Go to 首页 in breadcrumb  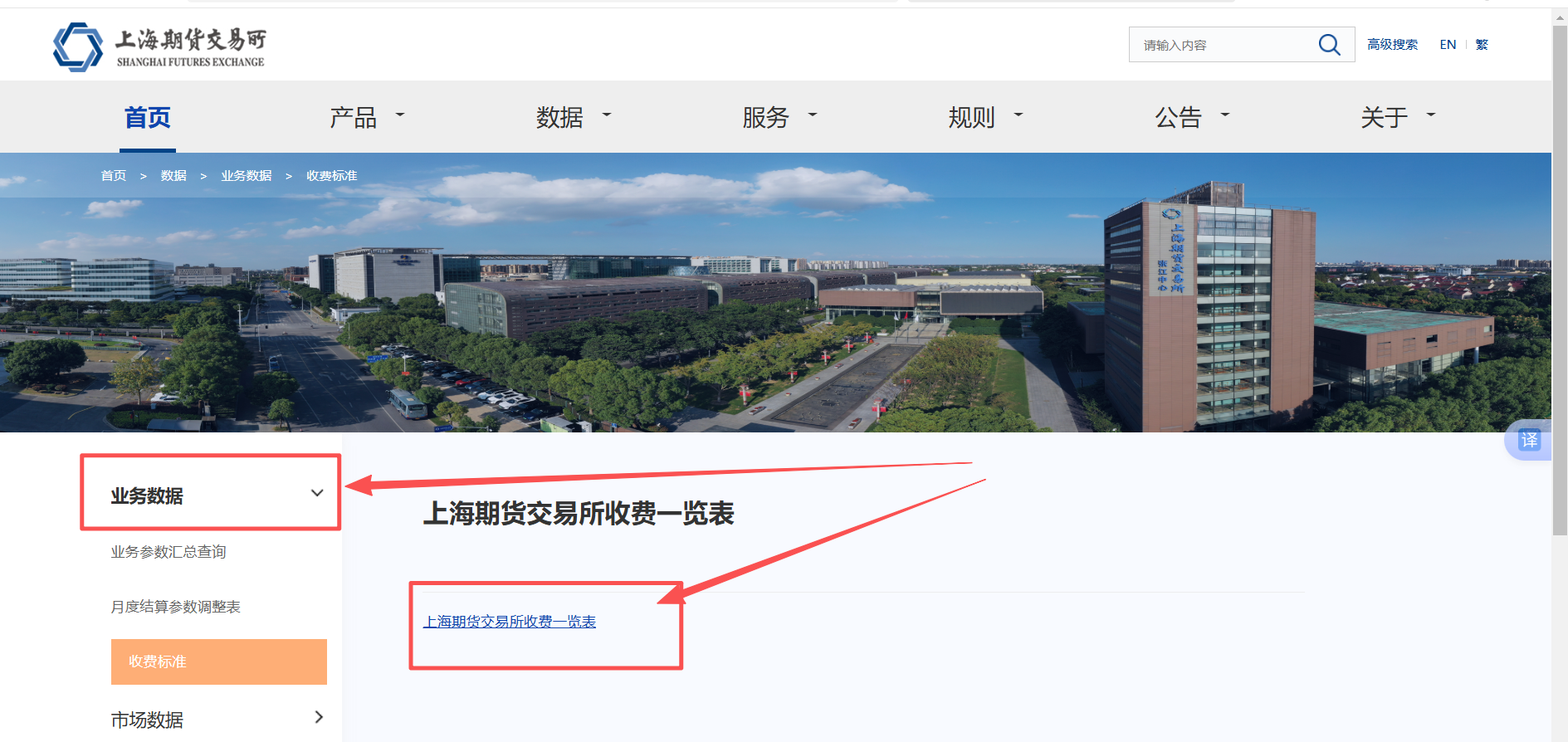click(x=114, y=176)
